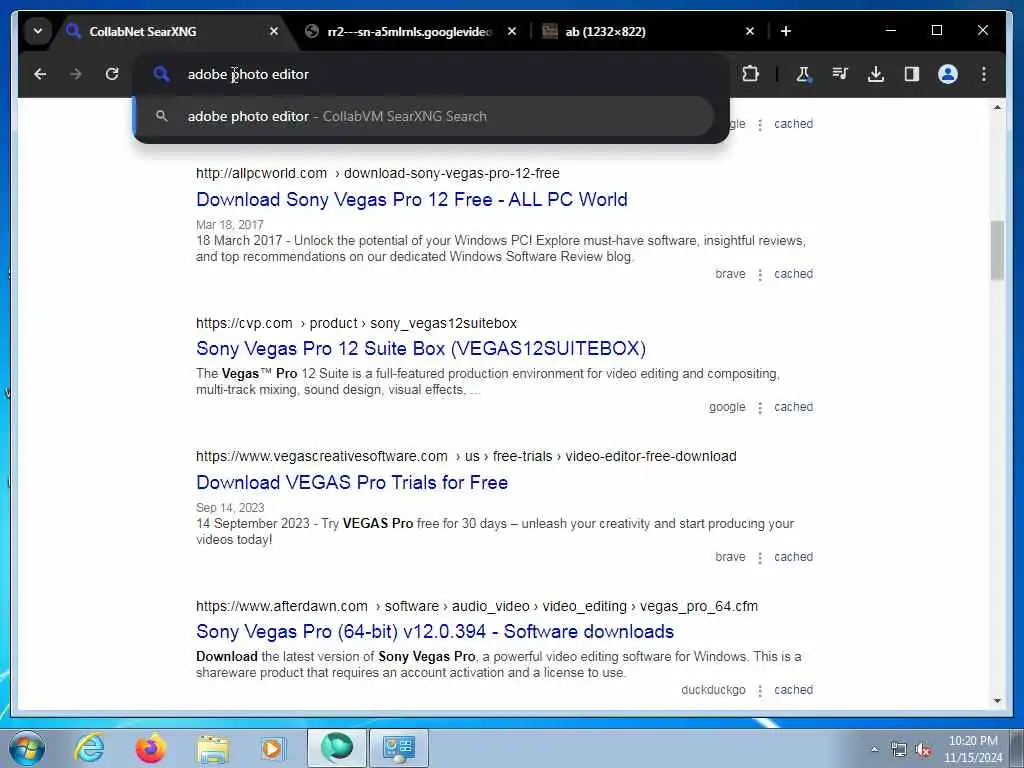This screenshot has width=1024, height=768.
Task: Open the control panel taskbar icon
Action: click(x=399, y=748)
